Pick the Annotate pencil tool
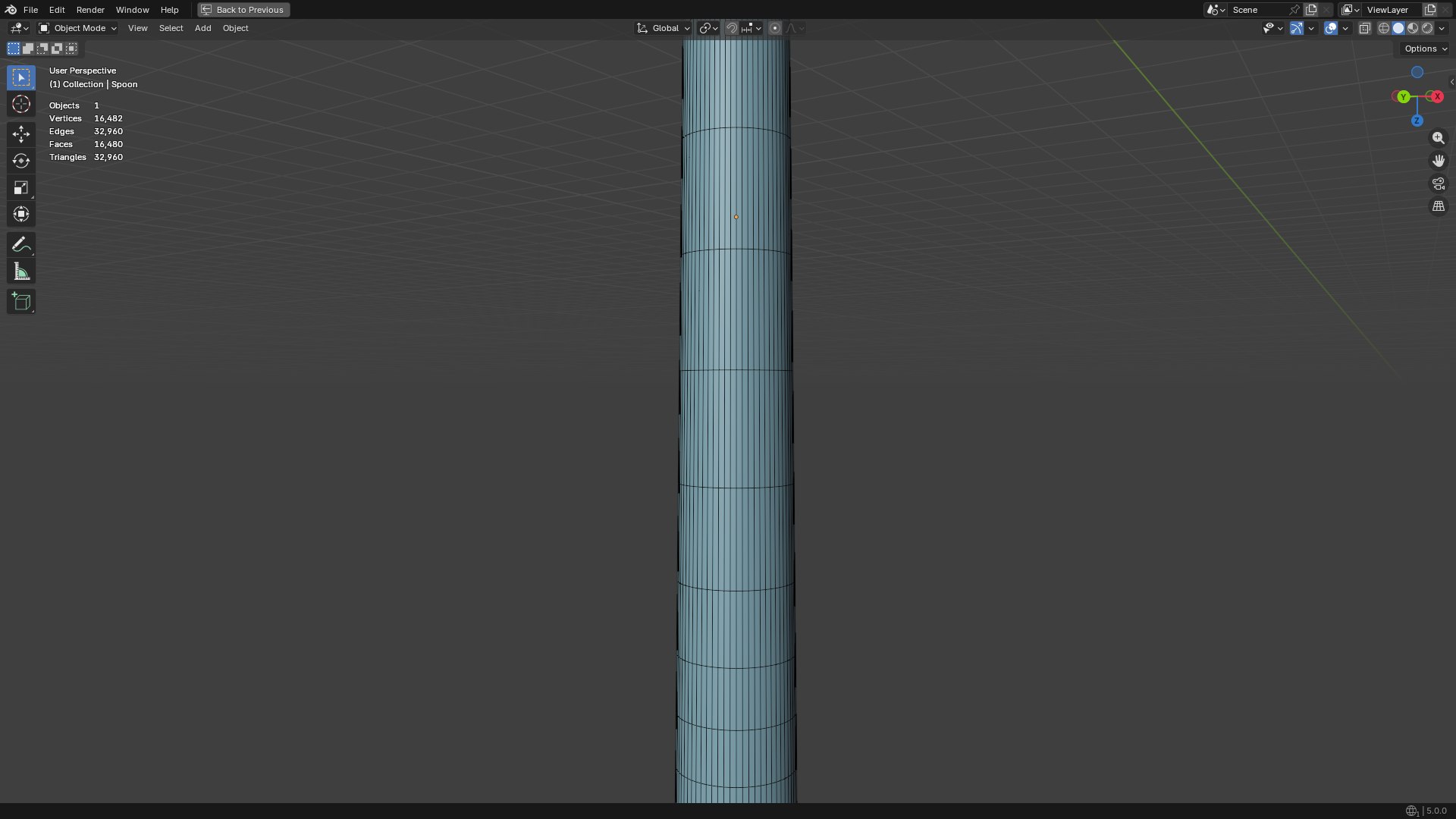The image size is (1456, 819). tap(21, 244)
